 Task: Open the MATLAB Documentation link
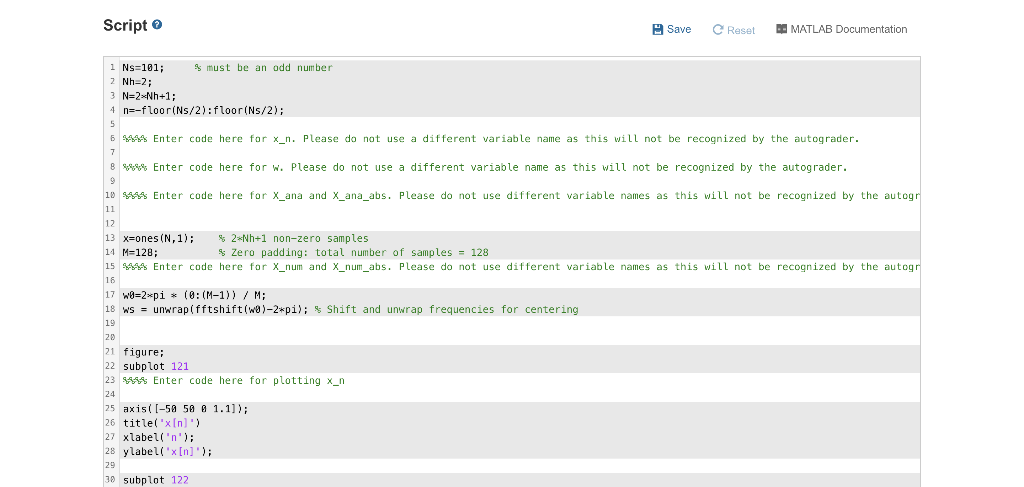(841, 29)
